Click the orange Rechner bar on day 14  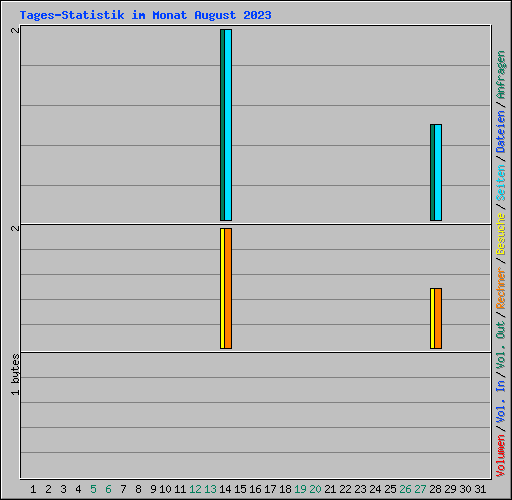click(x=228, y=289)
